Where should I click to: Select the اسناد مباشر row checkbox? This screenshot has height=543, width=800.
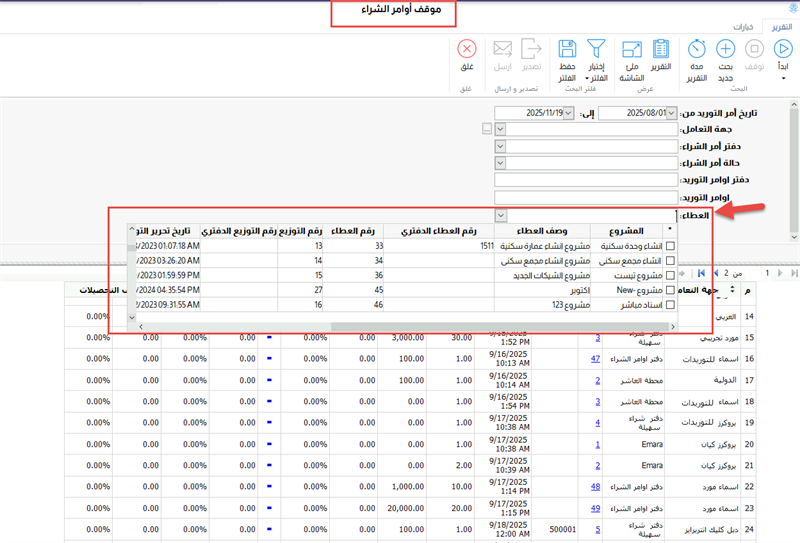click(x=670, y=305)
